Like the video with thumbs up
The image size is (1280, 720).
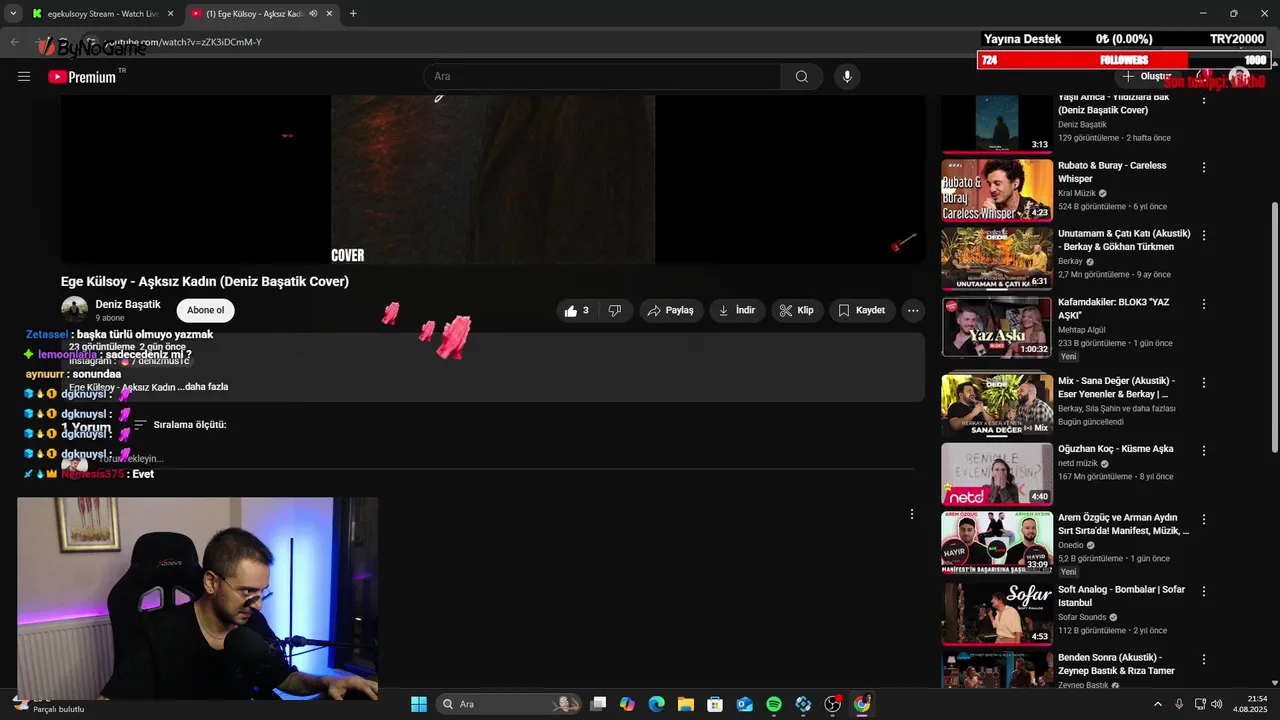pos(578,311)
